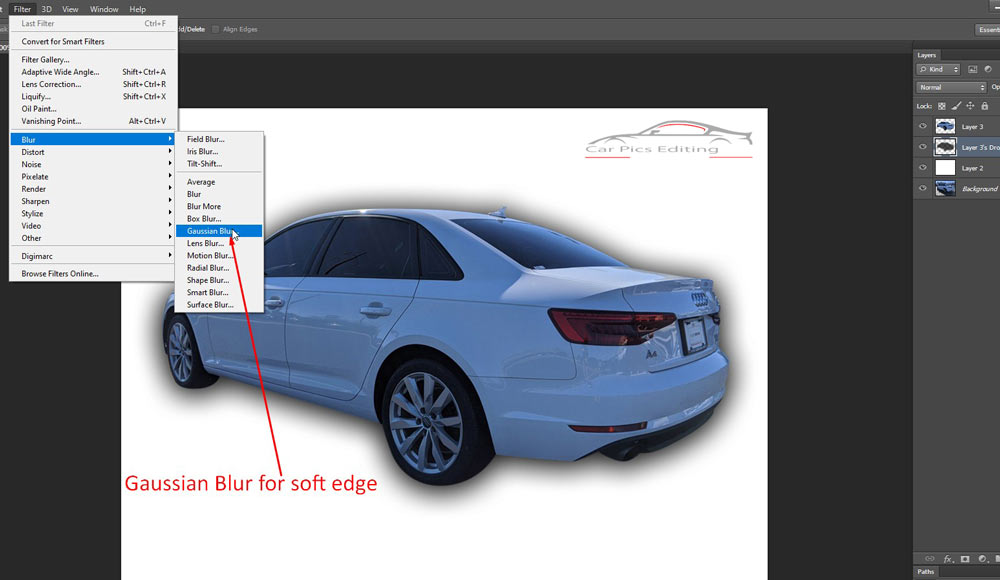Viewport: 1000px width, 580px height.
Task: Expand the Sharpen submenu
Action: pyautogui.click(x=92, y=201)
